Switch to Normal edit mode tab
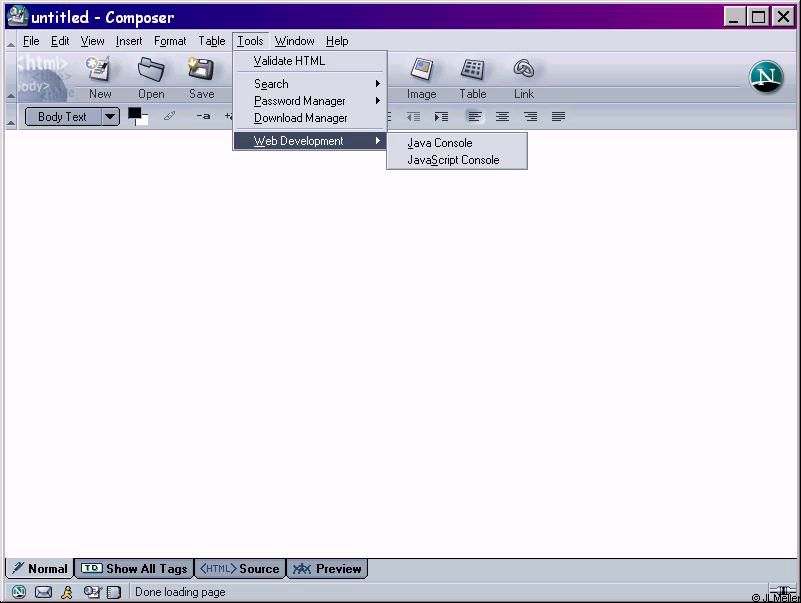The height and width of the screenshot is (603, 801). click(39, 569)
